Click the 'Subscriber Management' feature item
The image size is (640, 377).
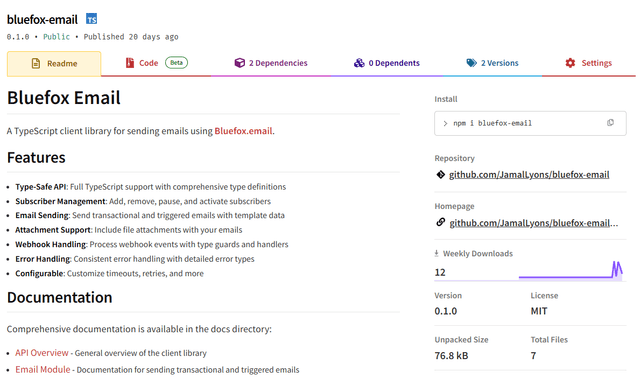point(143,202)
